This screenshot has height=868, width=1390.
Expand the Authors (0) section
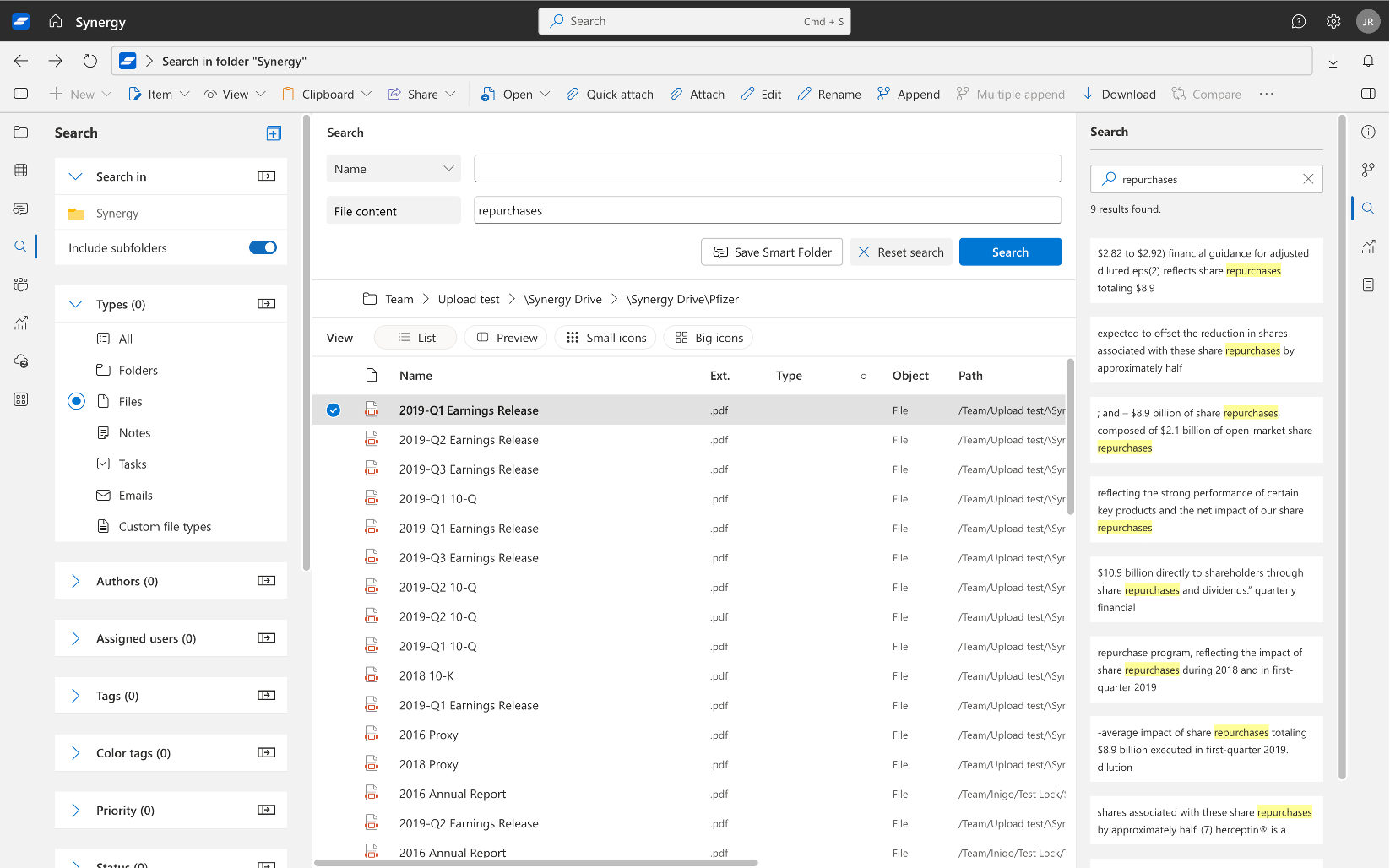[75, 581]
